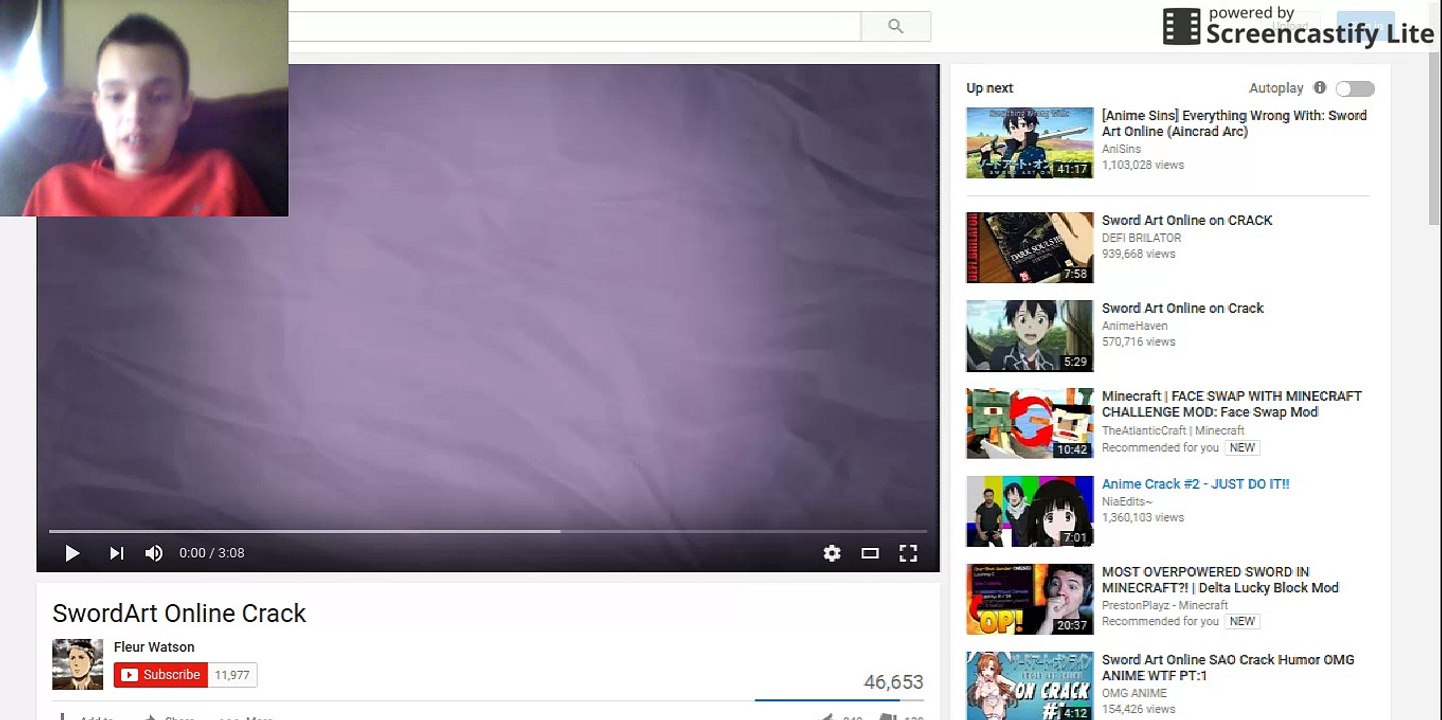Open Sword Art Online on Crack by AnimeHaven
This screenshot has width=1442, height=720.
[1183, 308]
